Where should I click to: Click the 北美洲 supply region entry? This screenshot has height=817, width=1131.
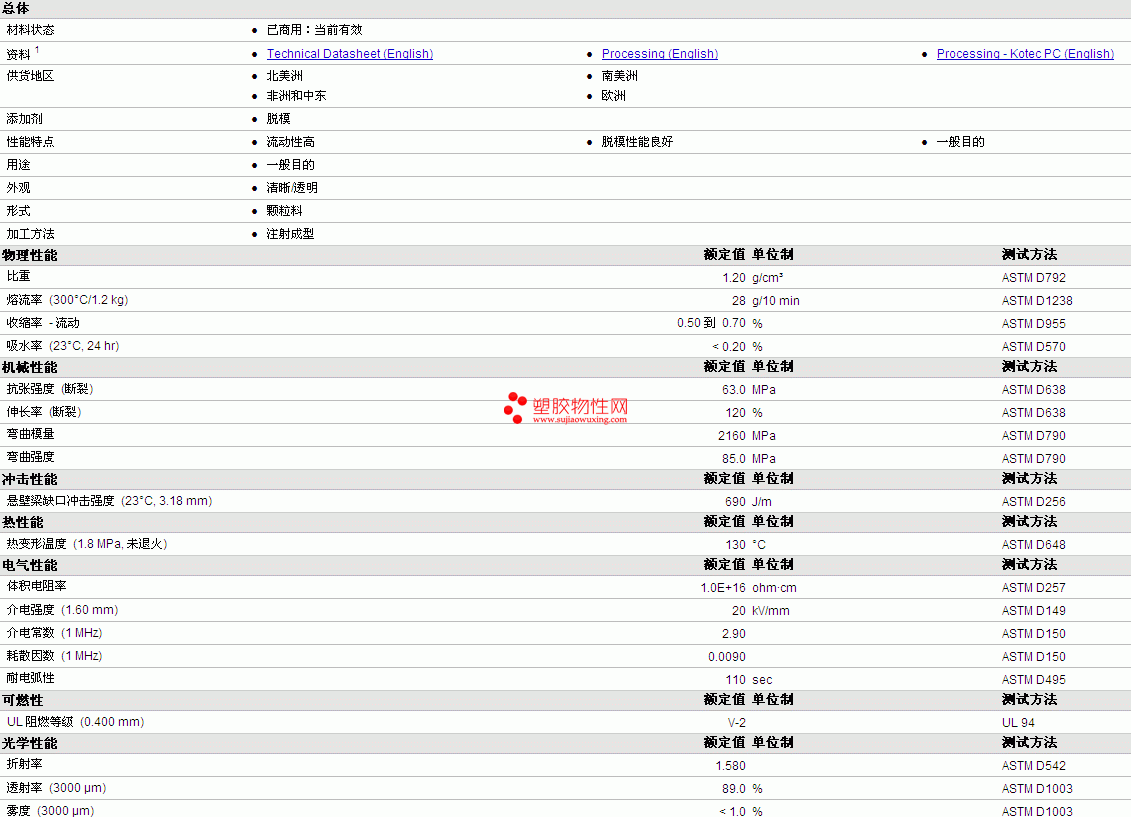285,76
